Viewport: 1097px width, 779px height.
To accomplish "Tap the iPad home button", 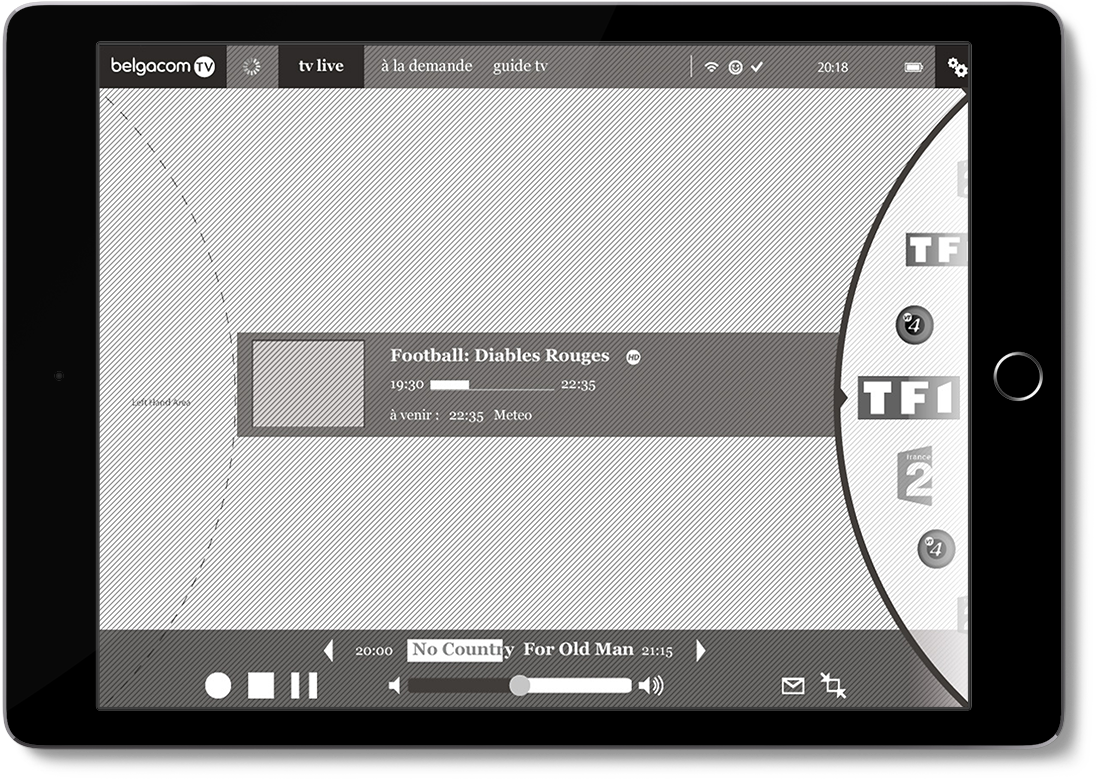I will pyautogui.click(x=1017, y=377).
